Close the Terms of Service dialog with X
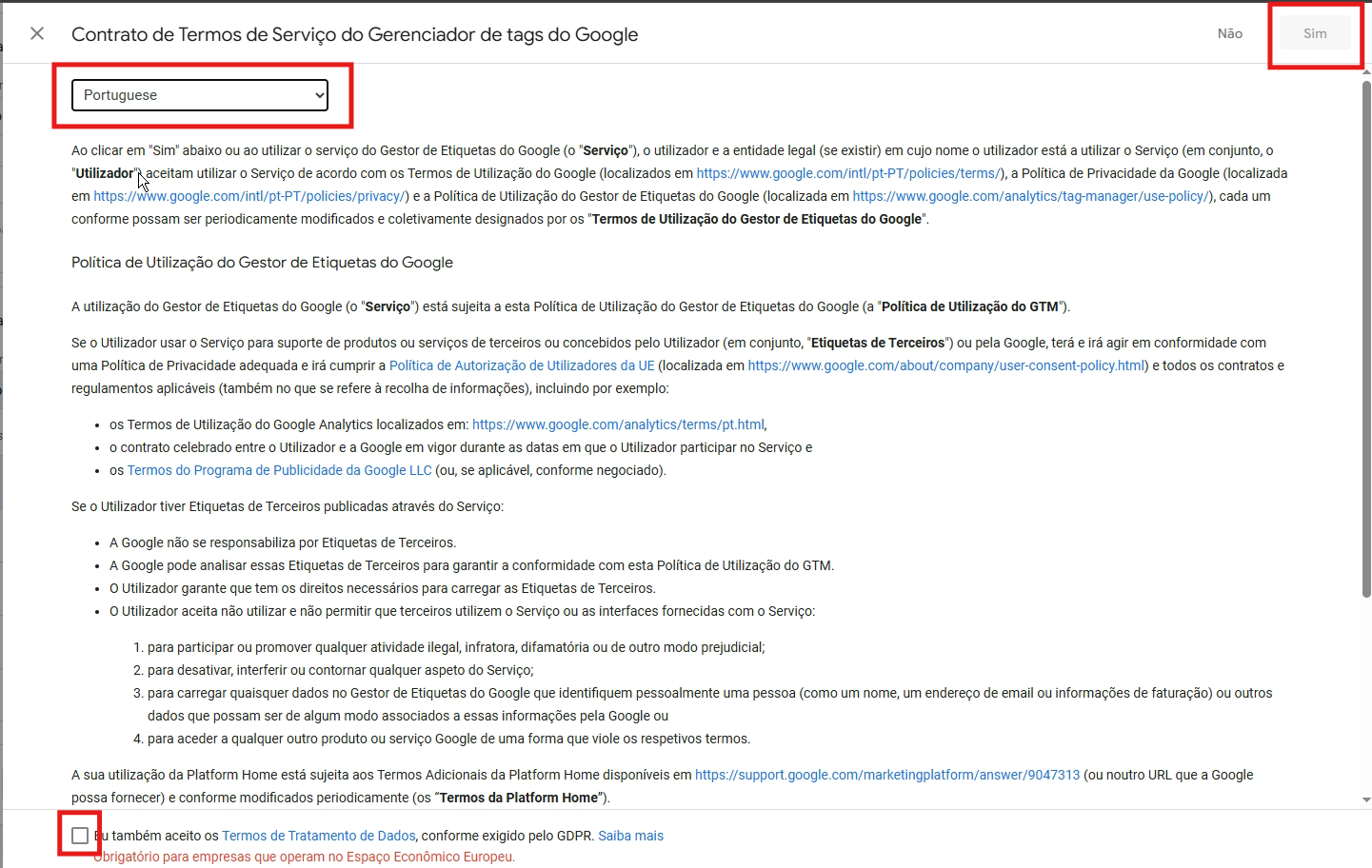 (x=37, y=33)
